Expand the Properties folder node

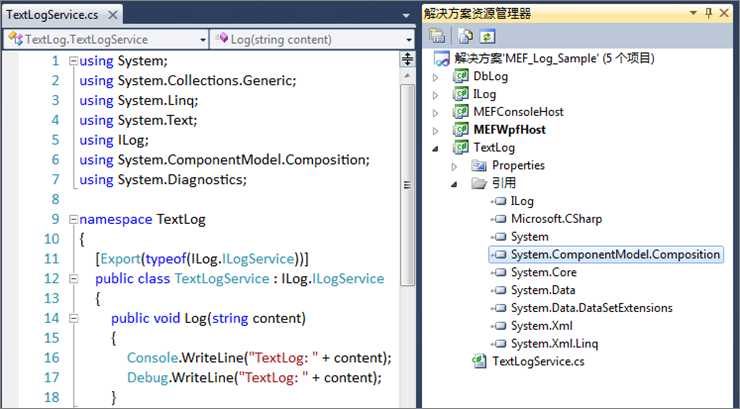pos(454,166)
